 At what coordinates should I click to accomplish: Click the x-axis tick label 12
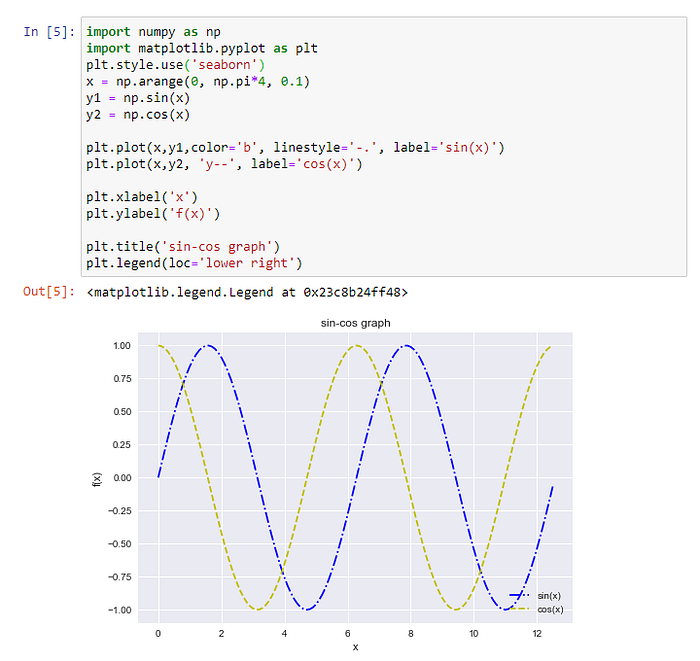537,634
